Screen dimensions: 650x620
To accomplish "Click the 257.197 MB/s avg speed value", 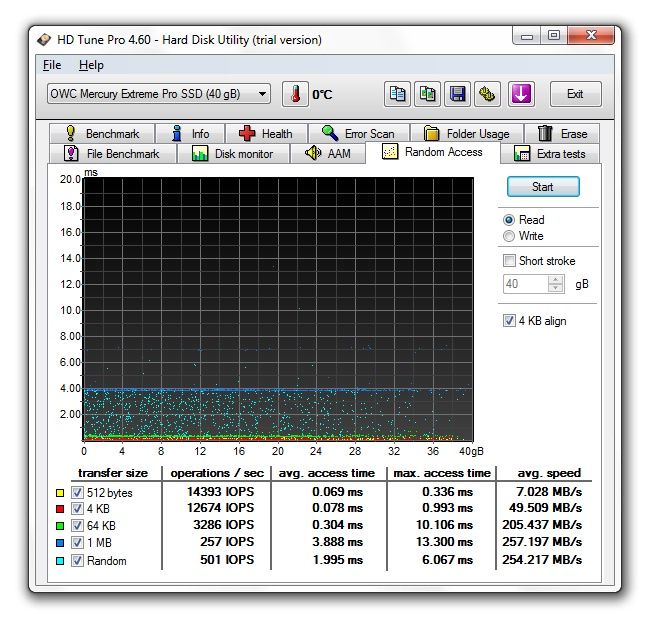I will (542, 542).
